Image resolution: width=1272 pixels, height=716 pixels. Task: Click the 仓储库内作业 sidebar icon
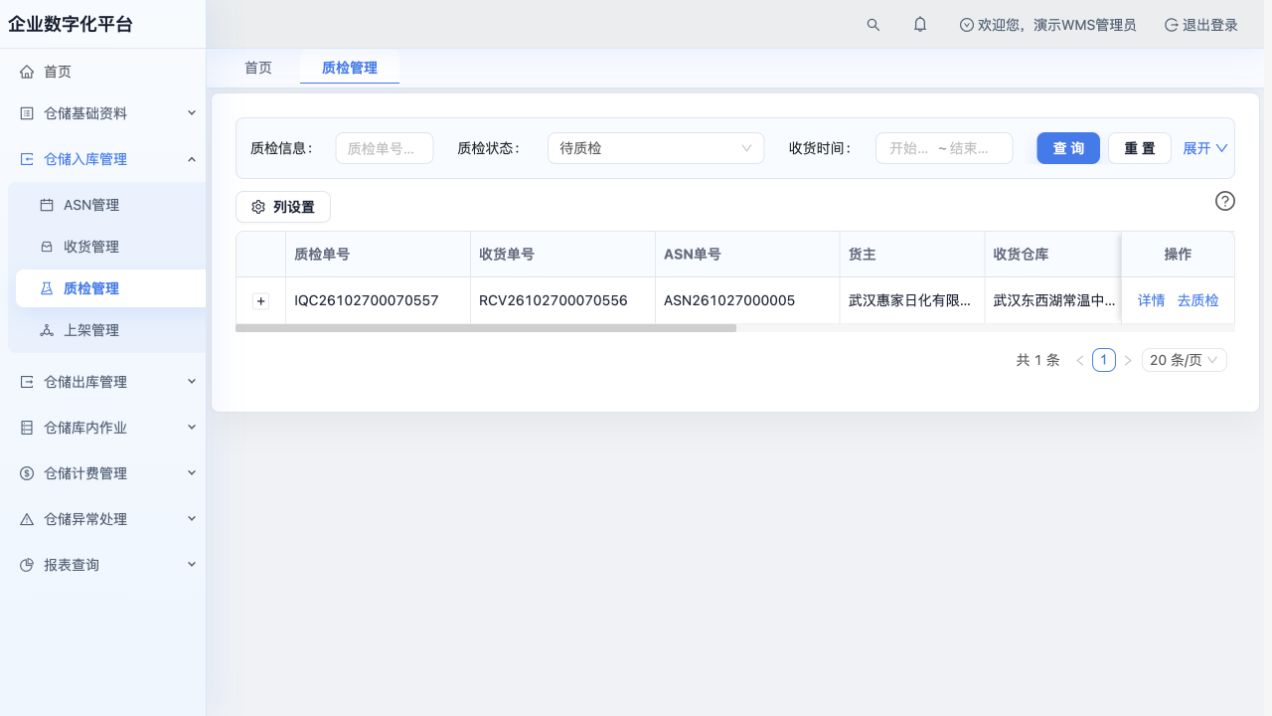tap(27, 428)
